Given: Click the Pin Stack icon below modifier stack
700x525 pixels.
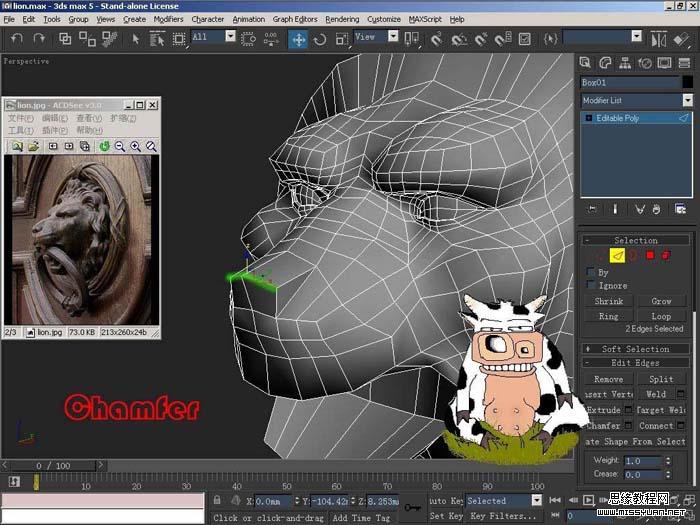Looking at the screenshot, I should pyautogui.click(x=592, y=209).
